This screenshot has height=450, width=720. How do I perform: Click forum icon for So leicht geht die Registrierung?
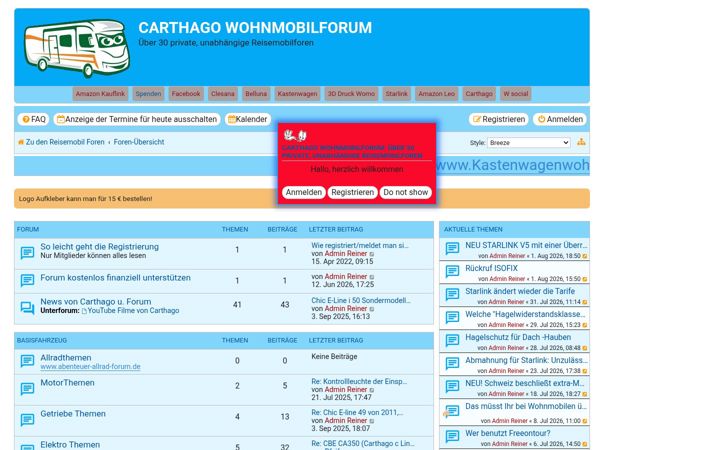pos(27,253)
